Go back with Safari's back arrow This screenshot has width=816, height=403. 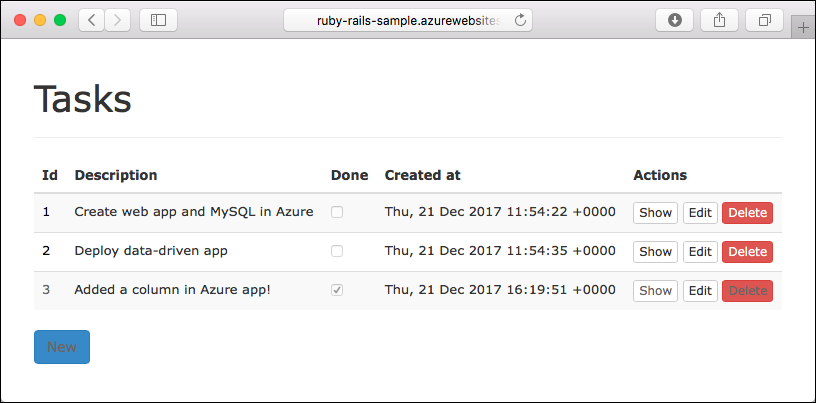click(x=91, y=20)
